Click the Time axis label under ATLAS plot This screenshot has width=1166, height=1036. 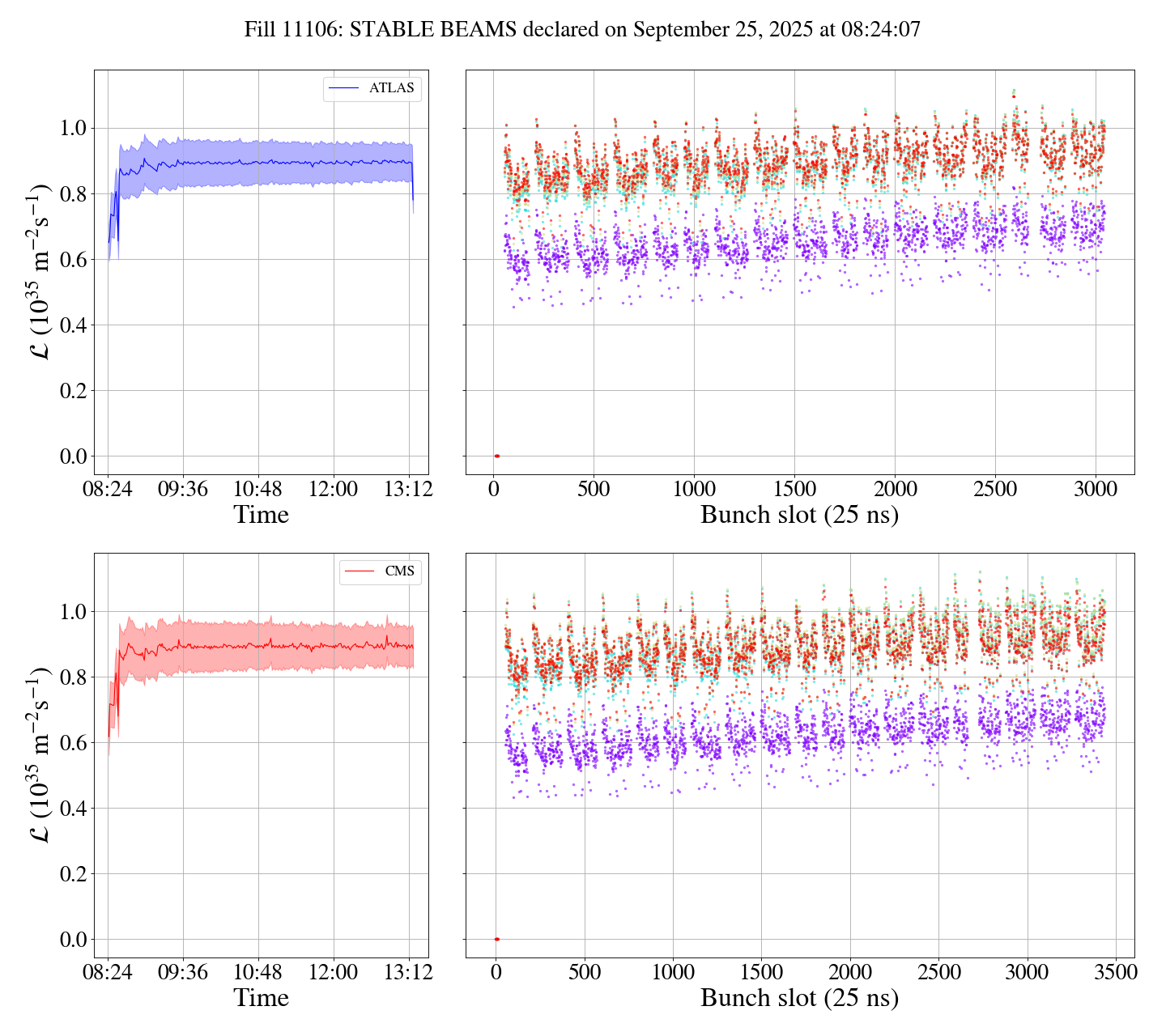click(261, 515)
